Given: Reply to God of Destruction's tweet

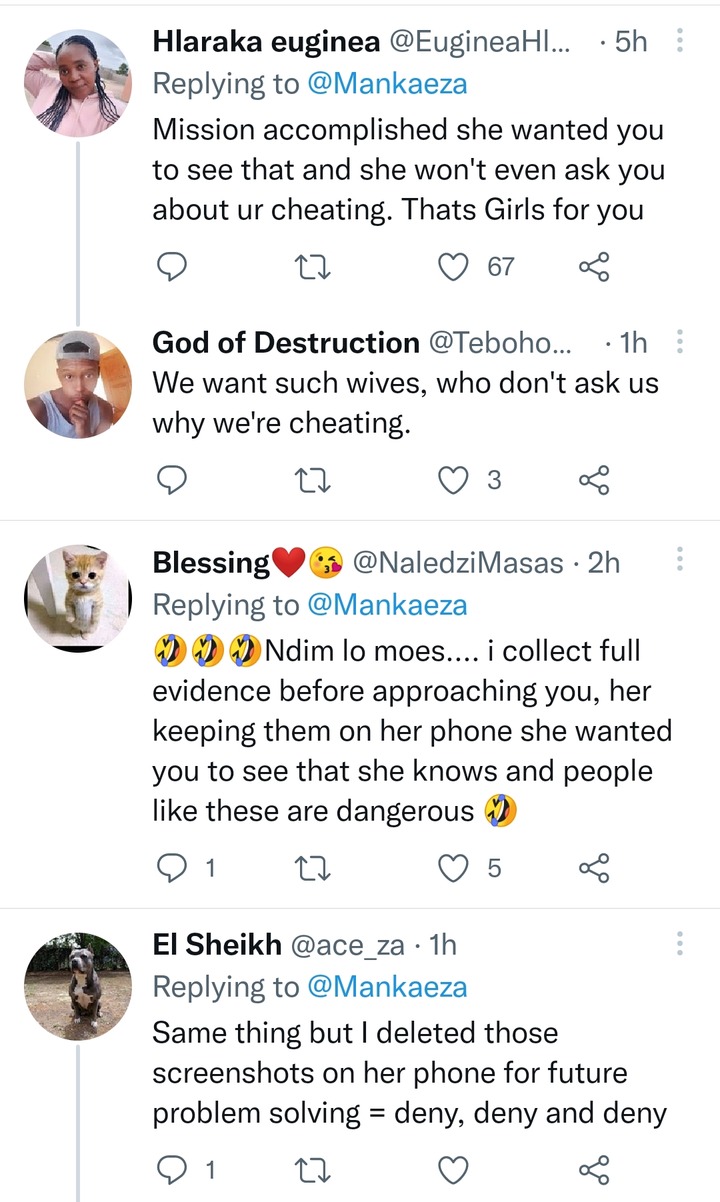Looking at the screenshot, I should click(174, 480).
